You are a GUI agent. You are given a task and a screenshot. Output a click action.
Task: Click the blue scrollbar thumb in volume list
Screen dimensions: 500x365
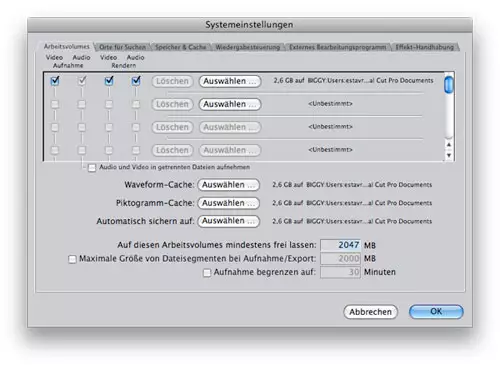click(x=449, y=85)
